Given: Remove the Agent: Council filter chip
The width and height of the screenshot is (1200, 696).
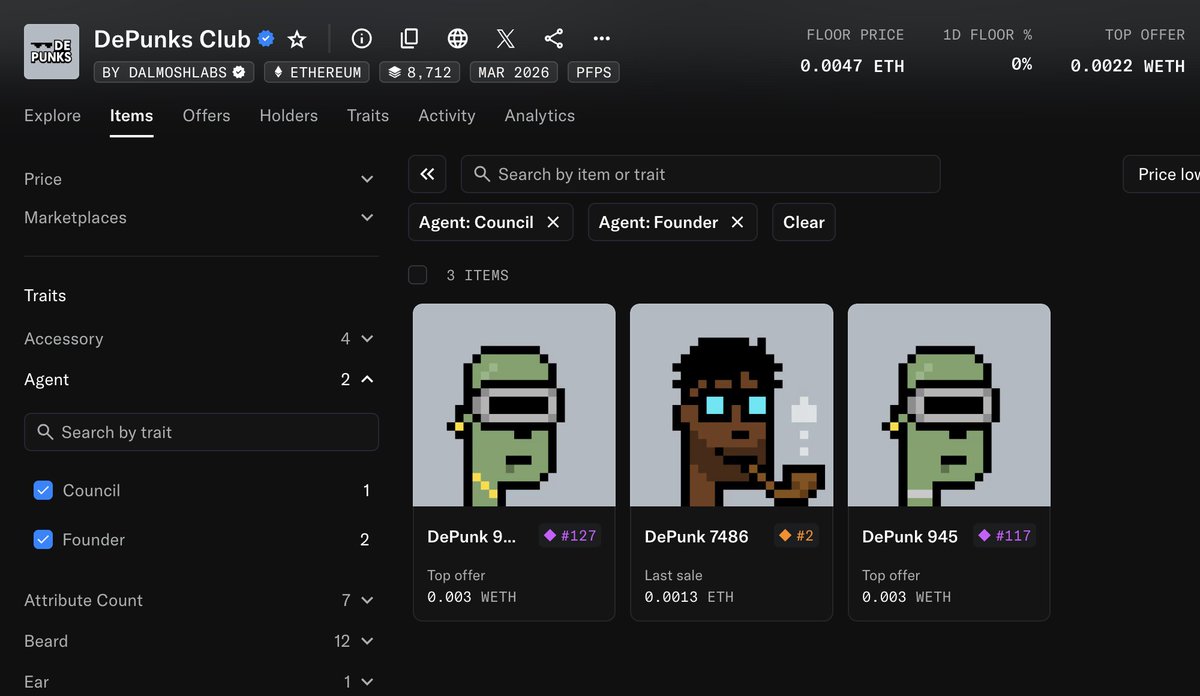Looking at the screenshot, I should 553,222.
